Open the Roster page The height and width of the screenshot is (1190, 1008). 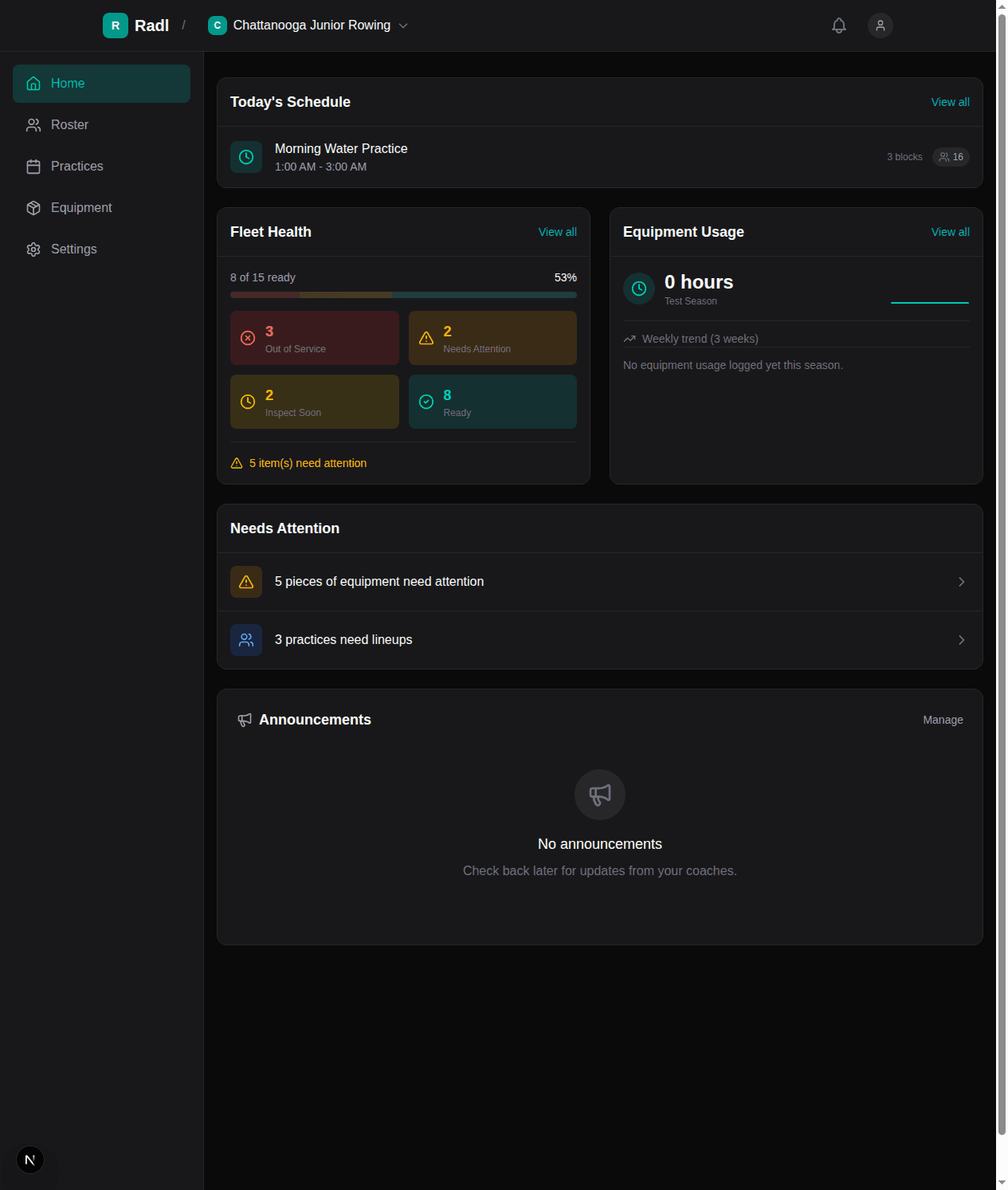[101, 125]
